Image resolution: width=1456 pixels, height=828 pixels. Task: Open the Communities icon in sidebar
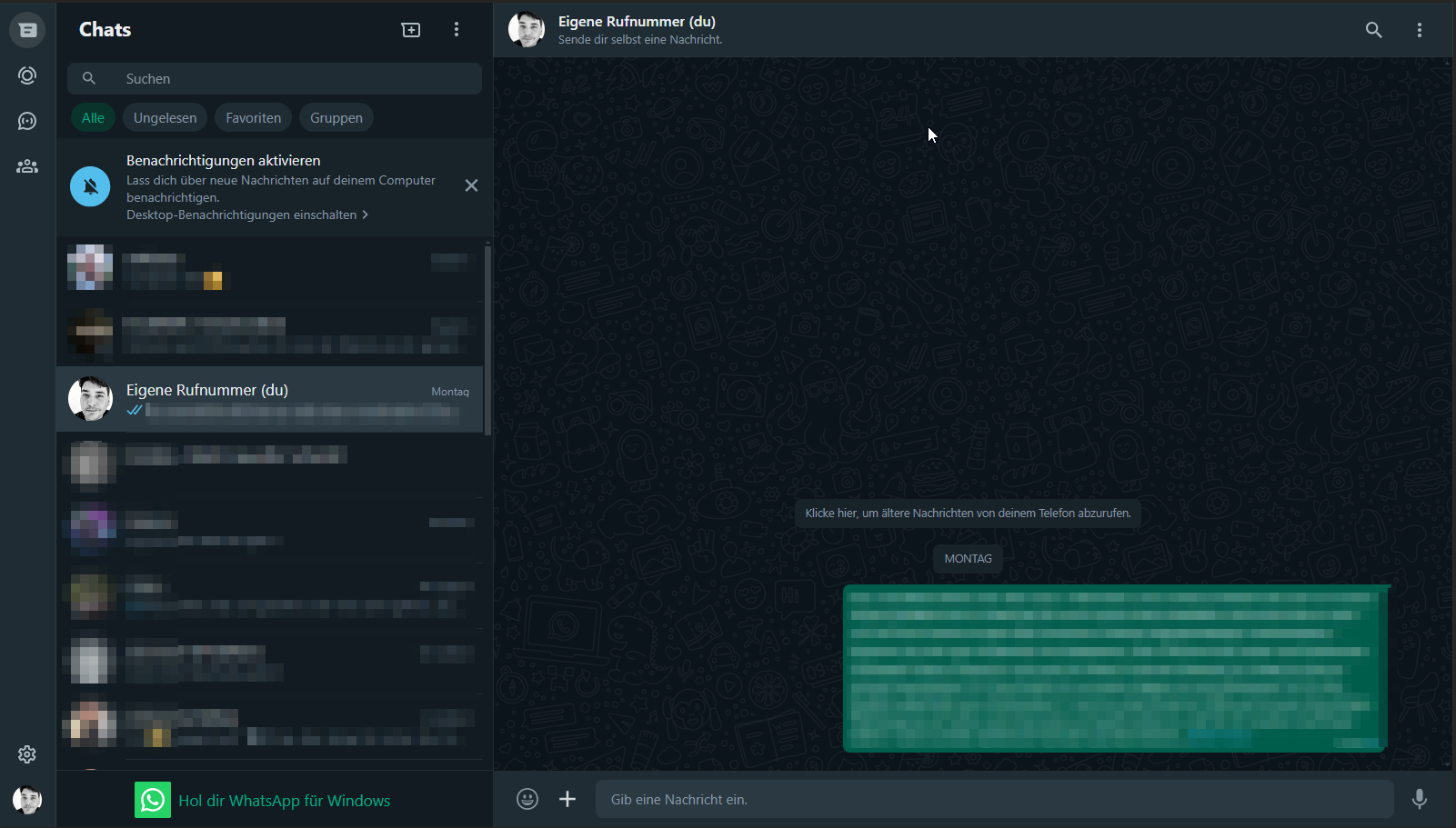[27, 166]
